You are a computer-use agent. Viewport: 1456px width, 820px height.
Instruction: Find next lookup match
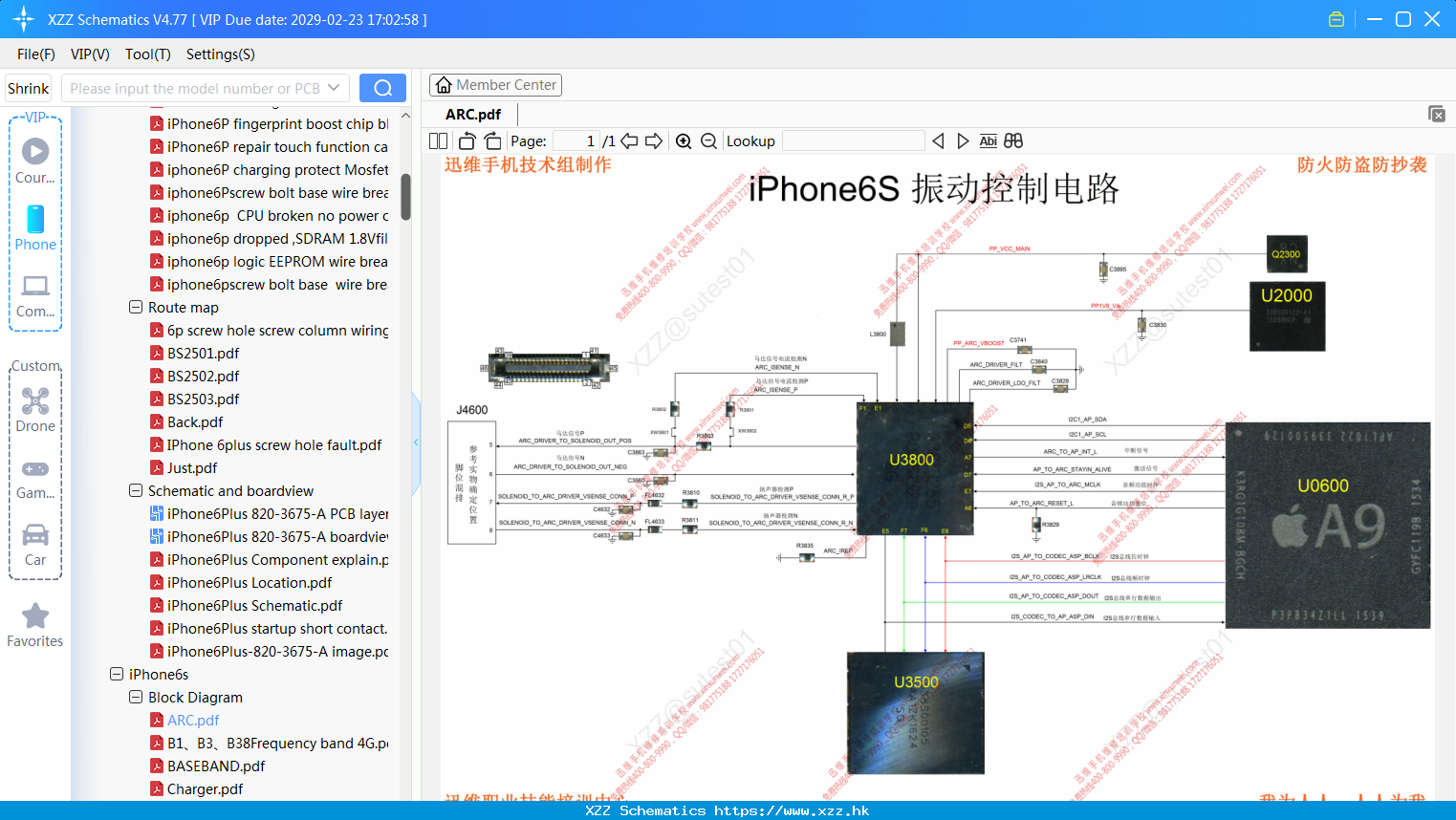click(963, 140)
